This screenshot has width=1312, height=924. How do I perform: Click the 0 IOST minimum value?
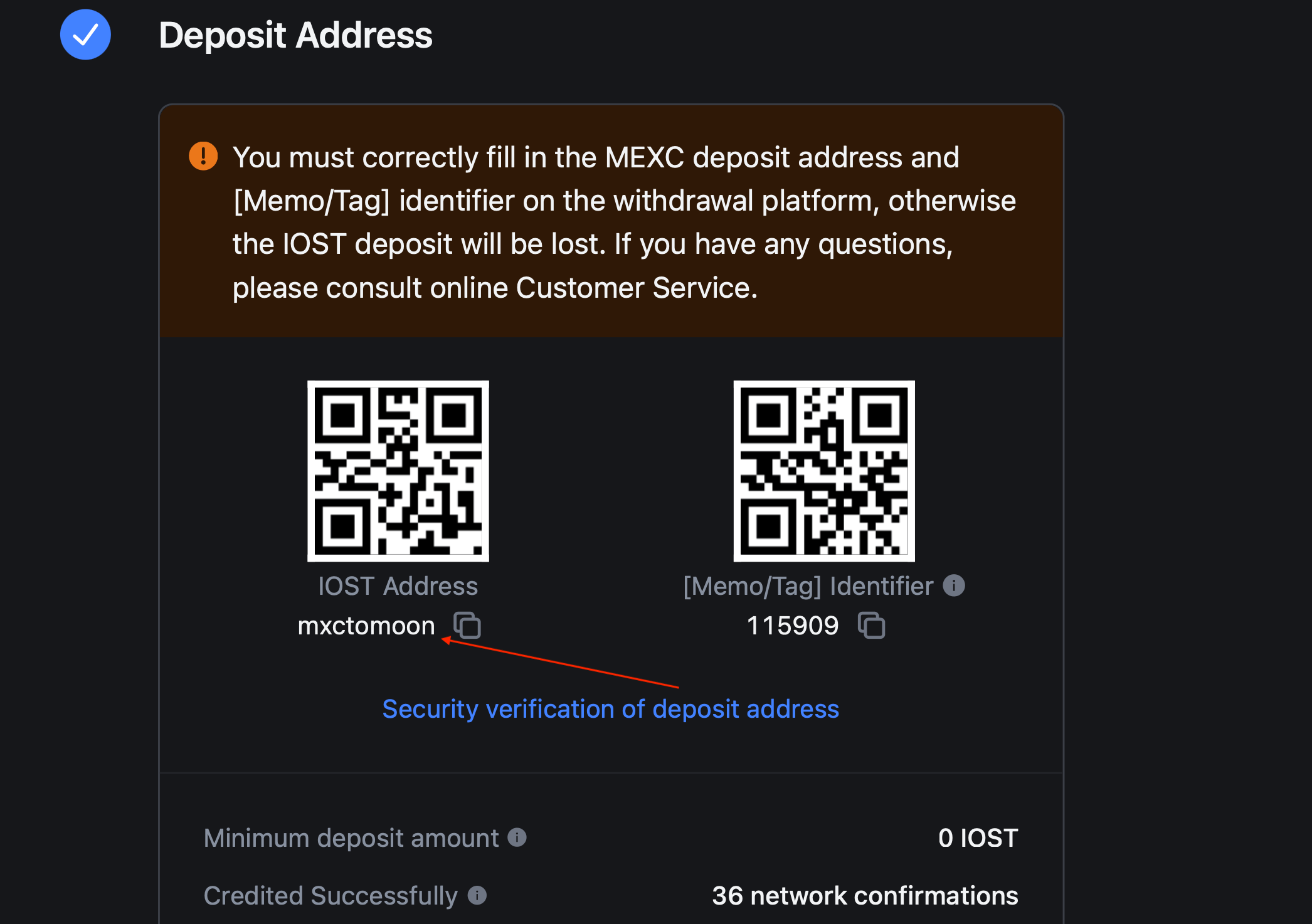pyautogui.click(x=978, y=838)
